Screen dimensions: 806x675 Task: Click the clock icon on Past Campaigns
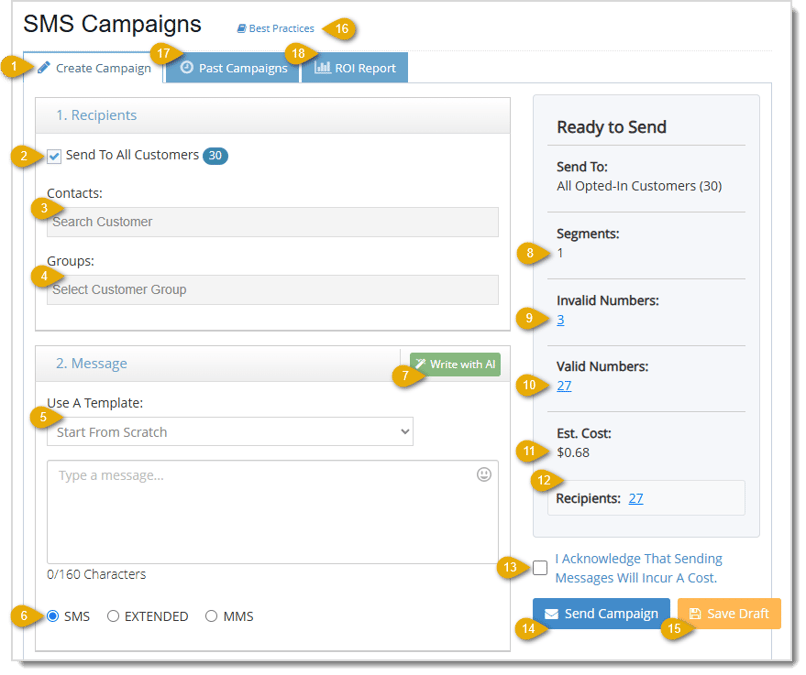coord(187,67)
